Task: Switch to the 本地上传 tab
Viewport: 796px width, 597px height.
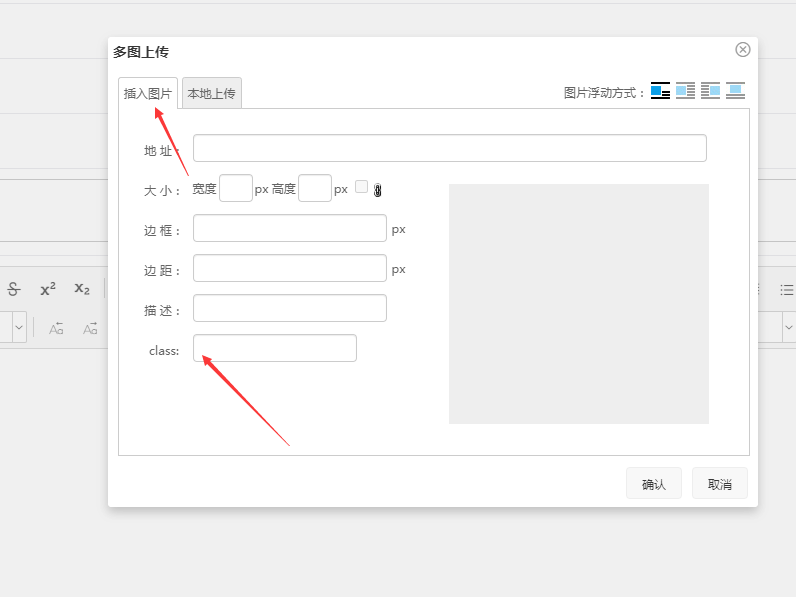Action: [211, 93]
